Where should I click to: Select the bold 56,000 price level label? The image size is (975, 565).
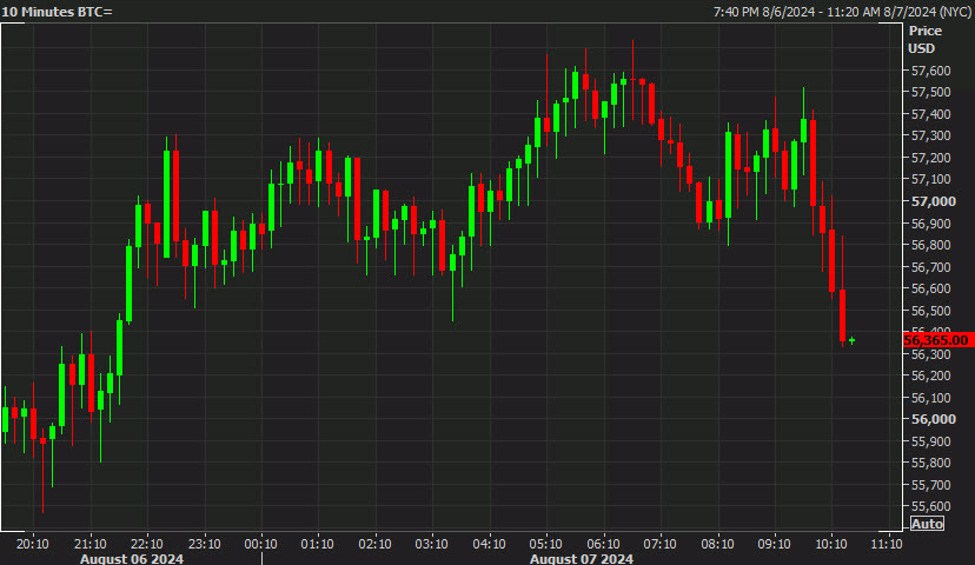(930, 419)
